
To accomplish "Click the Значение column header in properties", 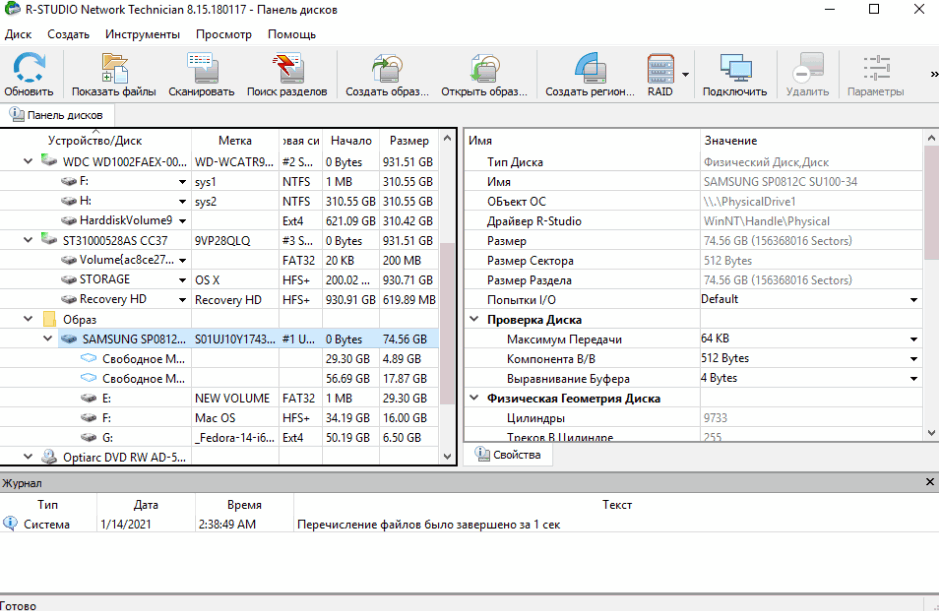I will coord(811,141).
